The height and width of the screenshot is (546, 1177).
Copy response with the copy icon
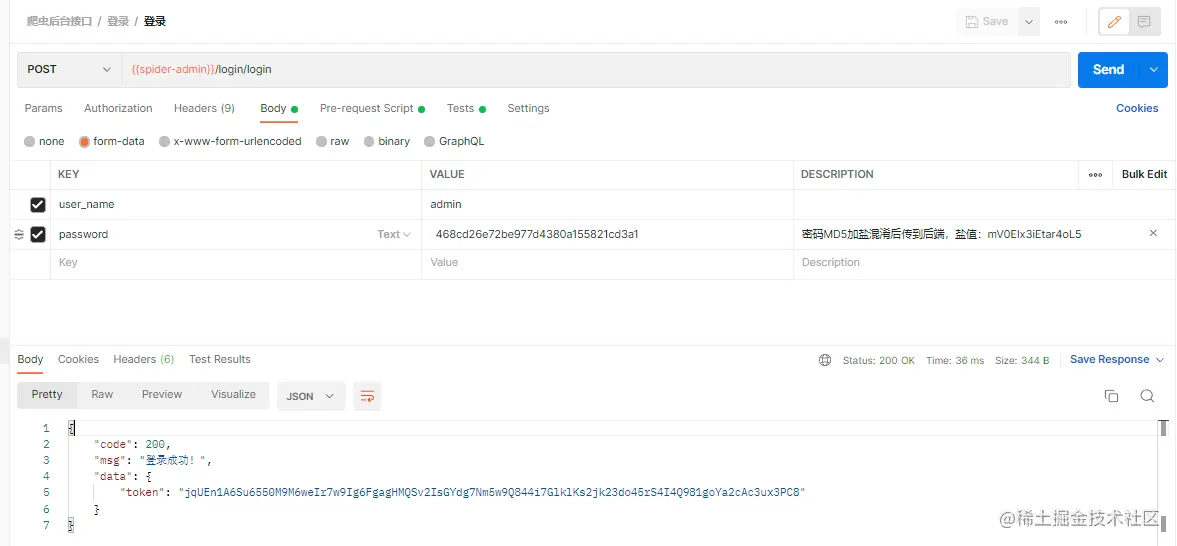(1111, 396)
